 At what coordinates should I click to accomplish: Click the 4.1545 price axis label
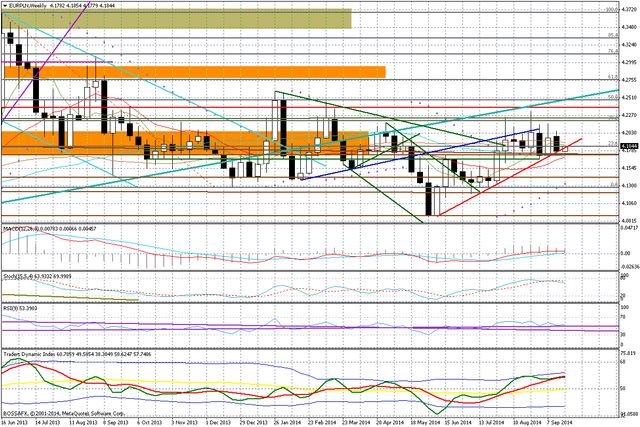[x=628, y=168]
